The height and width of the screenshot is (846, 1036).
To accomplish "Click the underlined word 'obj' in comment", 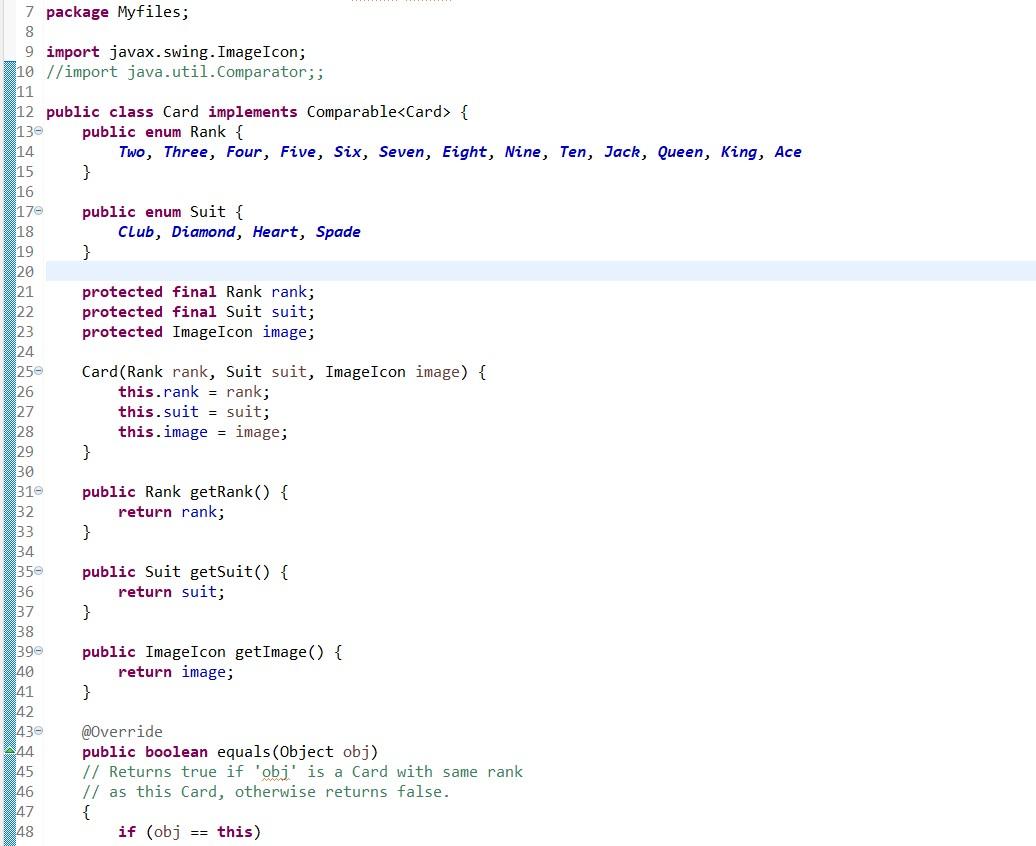I will tap(274, 771).
